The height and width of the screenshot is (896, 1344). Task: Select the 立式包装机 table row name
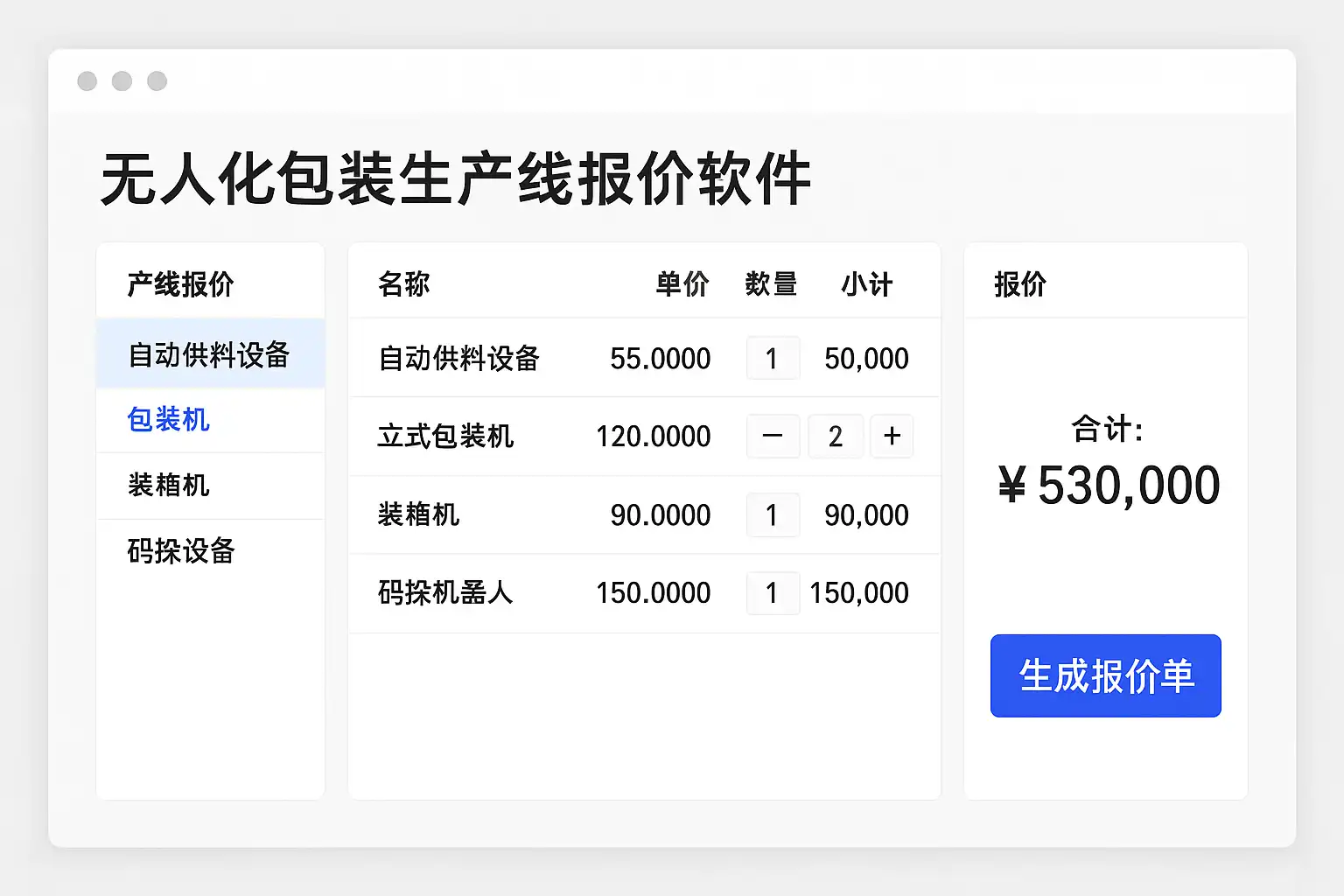[445, 436]
